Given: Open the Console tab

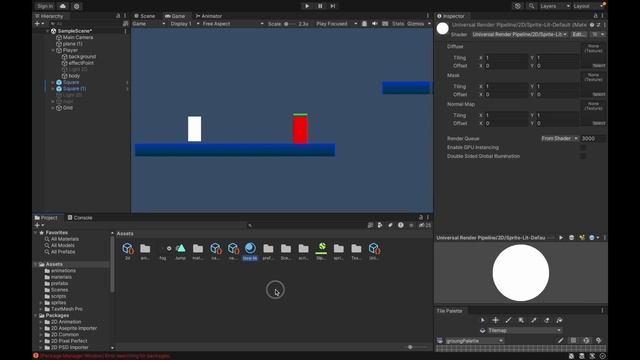Looking at the screenshot, I should (x=80, y=218).
